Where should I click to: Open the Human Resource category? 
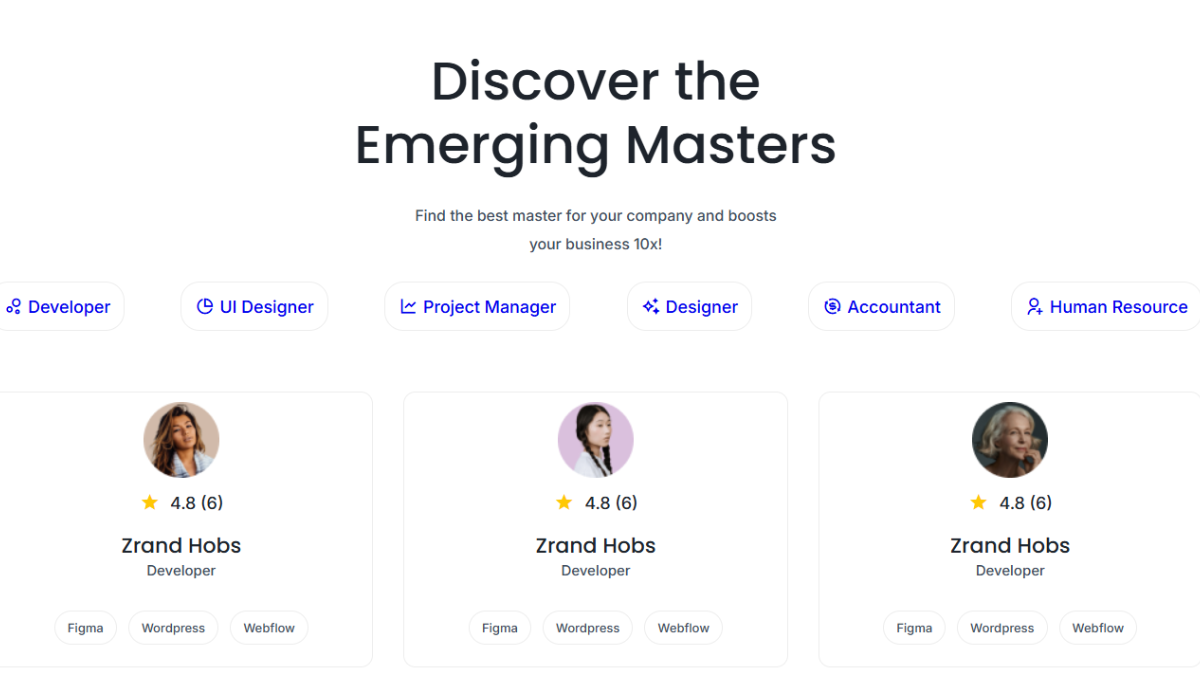coord(1106,306)
